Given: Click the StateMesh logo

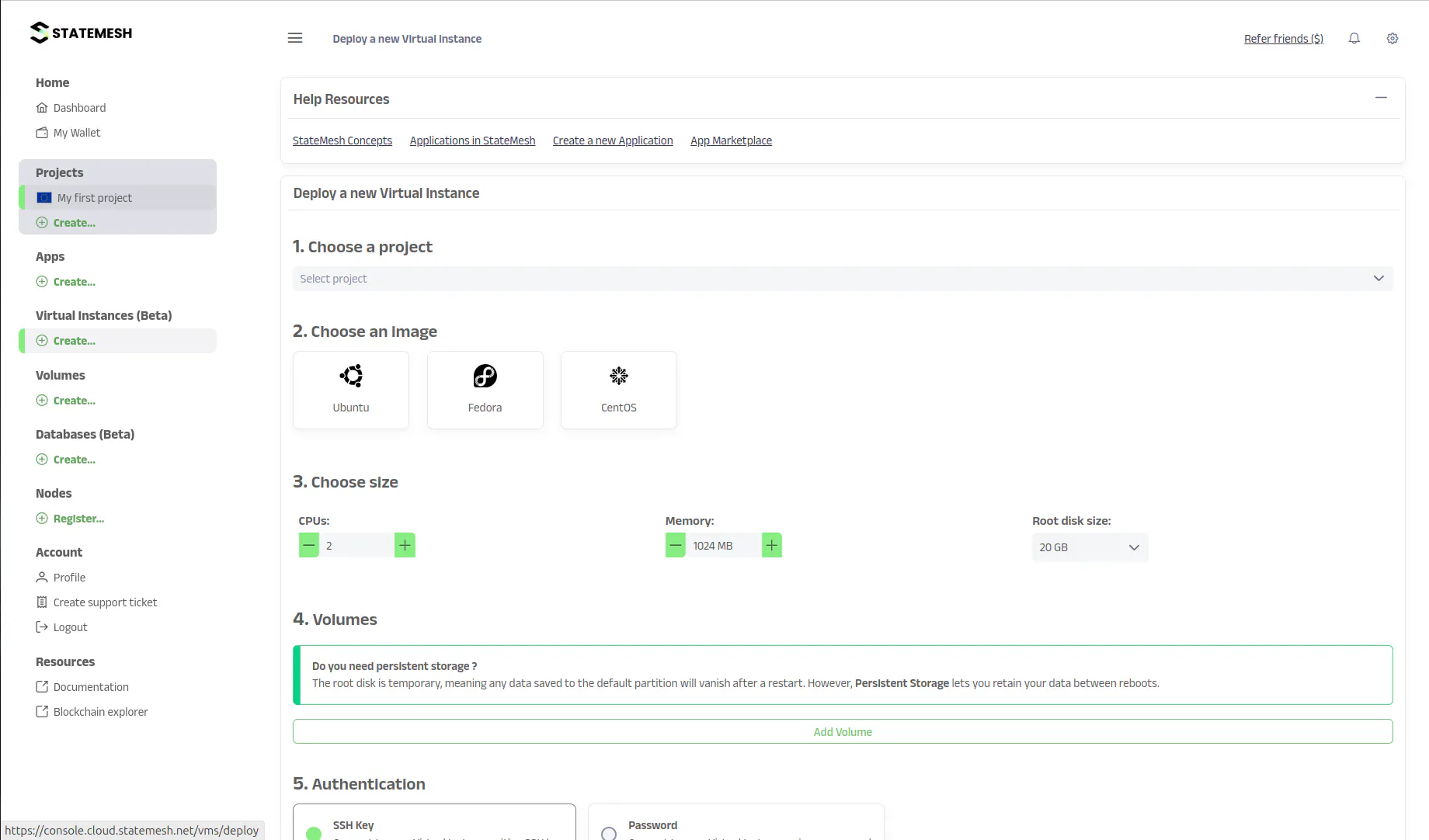Looking at the screenshot, I should pyautogui.click(x=81, y=33).
